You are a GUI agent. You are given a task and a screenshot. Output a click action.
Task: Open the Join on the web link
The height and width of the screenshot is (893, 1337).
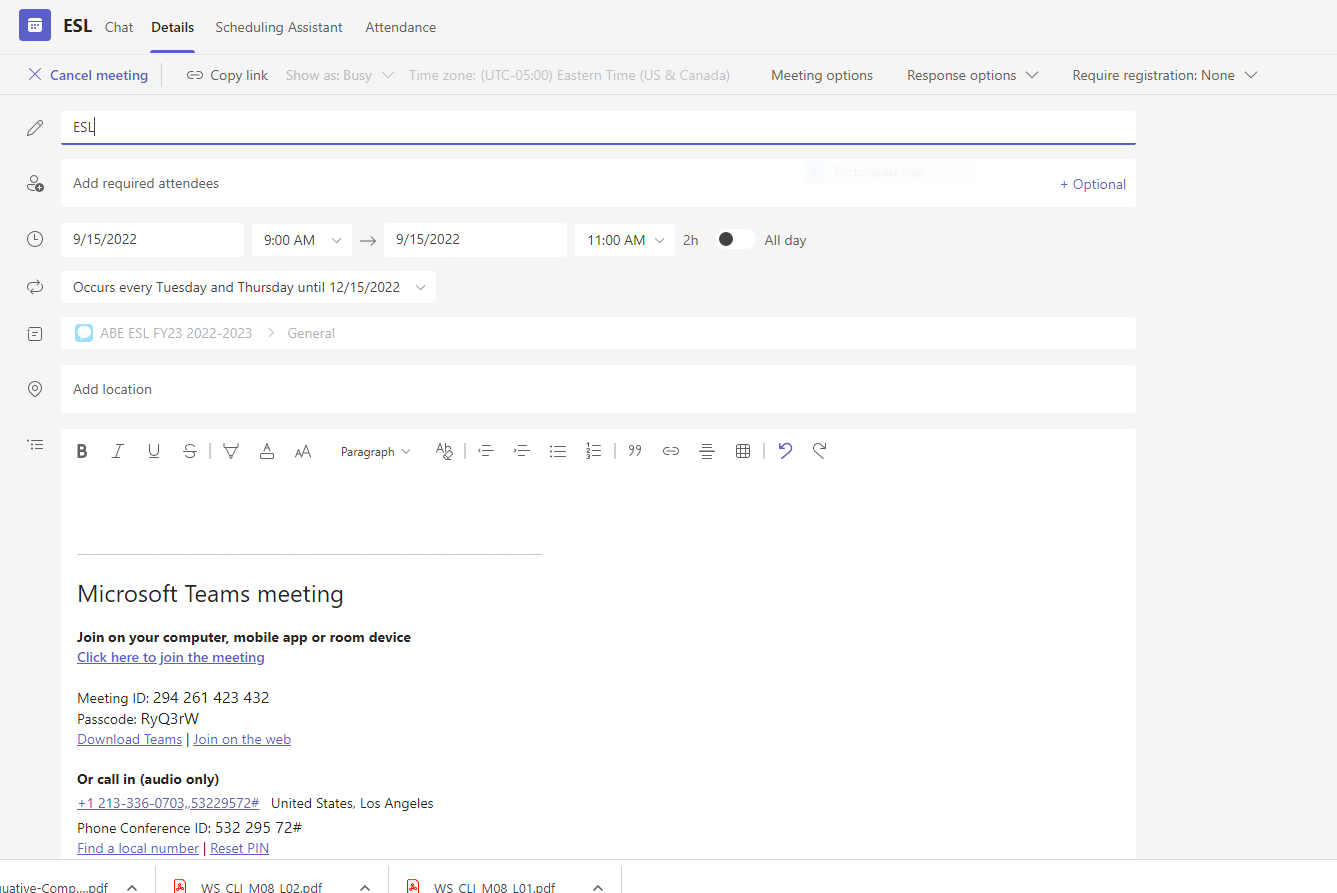click(242, 739)
